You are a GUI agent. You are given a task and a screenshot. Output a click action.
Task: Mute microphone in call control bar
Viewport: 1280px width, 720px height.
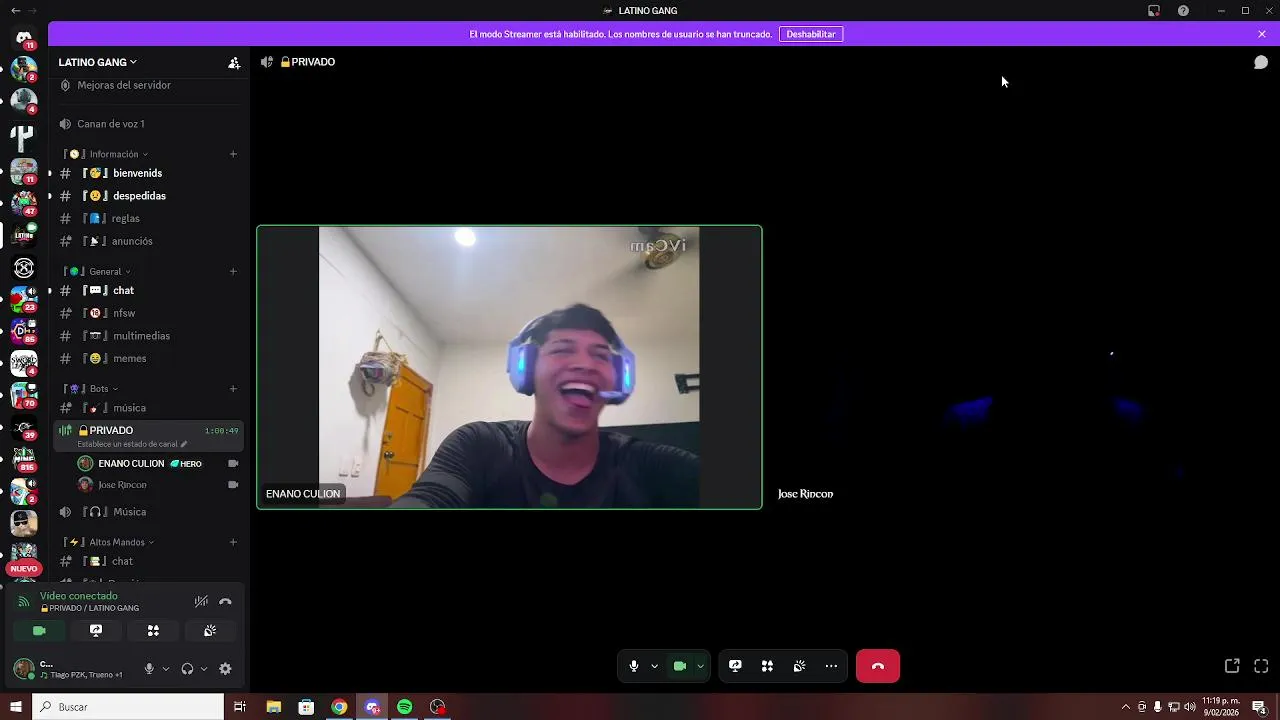[x=634, y=666]
